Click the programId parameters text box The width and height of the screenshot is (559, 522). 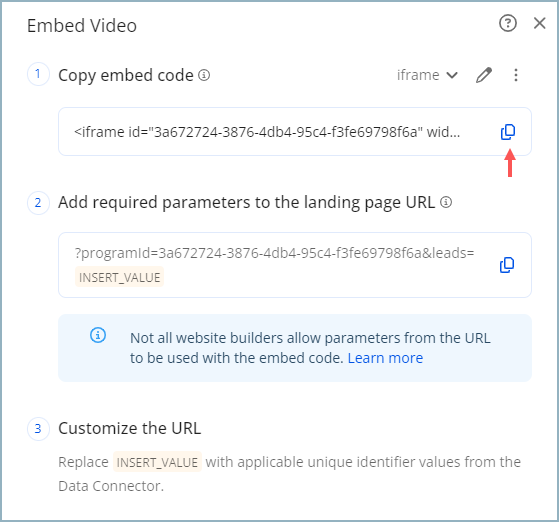(x=295, y=265)
